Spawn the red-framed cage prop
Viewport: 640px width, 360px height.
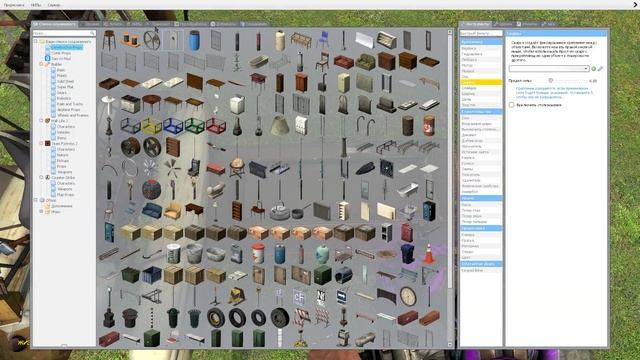click(x=216, y=125)
